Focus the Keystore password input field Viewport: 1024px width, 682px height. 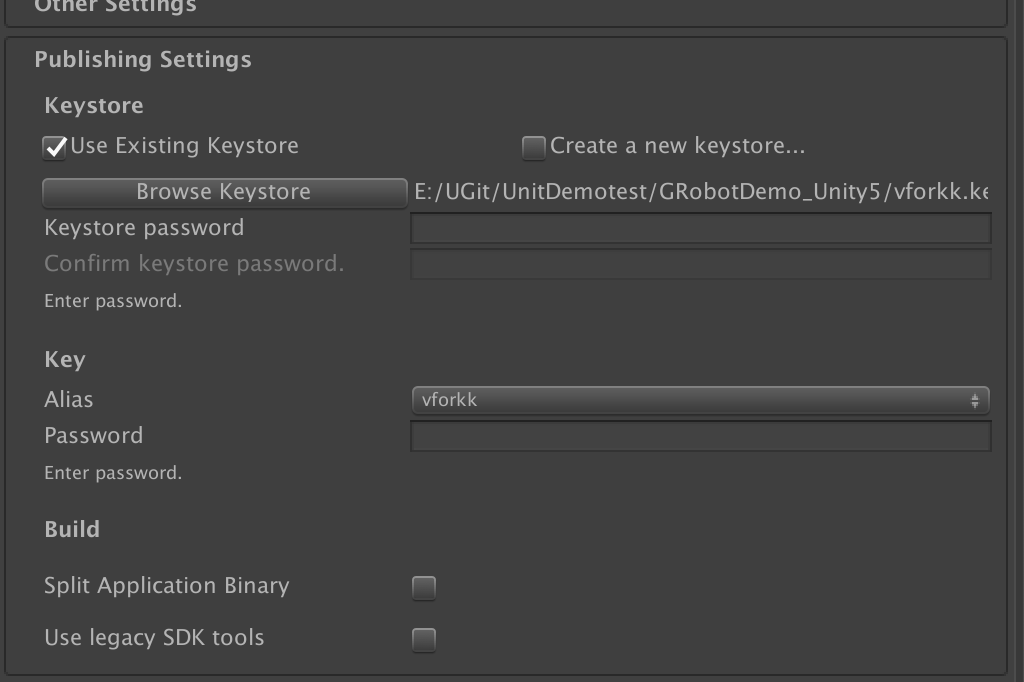pyautogui.click(x=701, y=228)
